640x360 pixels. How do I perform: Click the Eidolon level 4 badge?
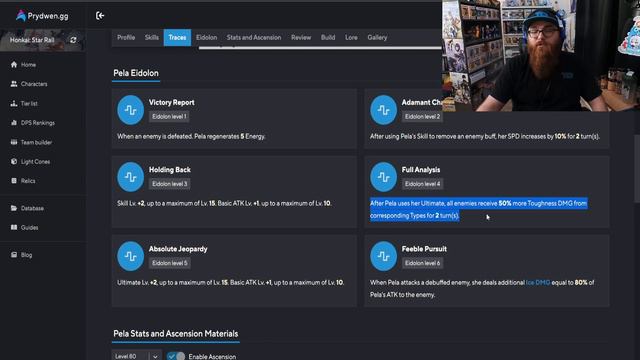422,184
